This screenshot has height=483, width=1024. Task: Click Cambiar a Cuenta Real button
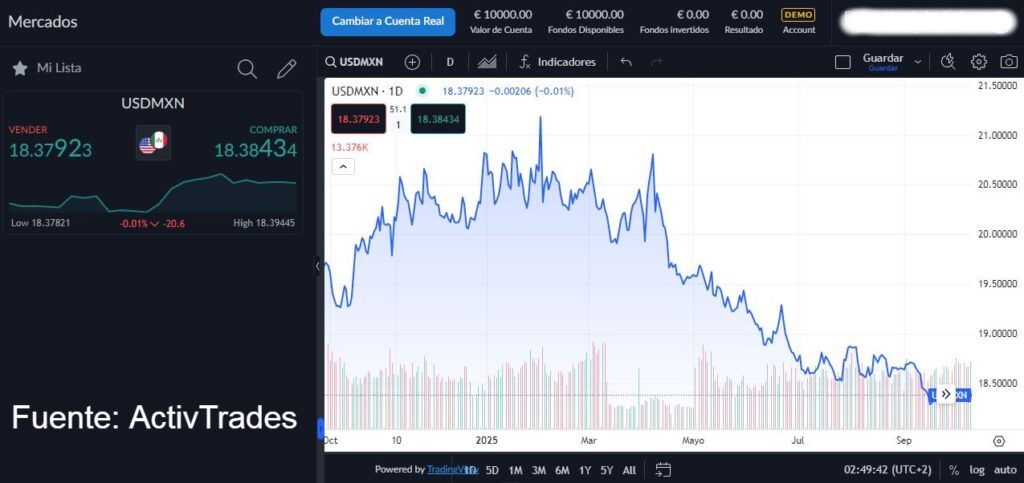pyautogui.click(x=388, y=22)
